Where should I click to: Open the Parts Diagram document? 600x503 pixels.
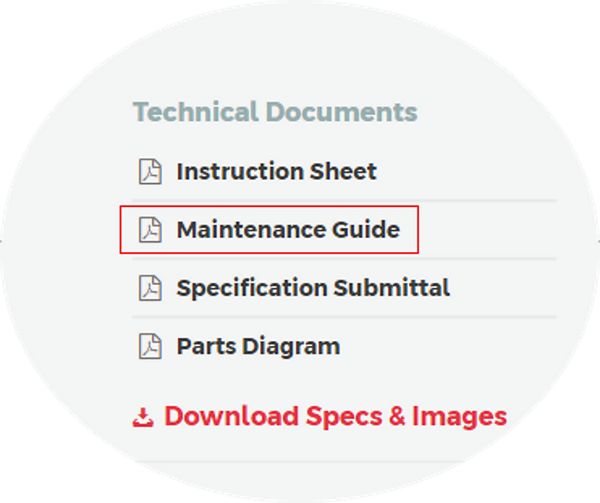258,347
